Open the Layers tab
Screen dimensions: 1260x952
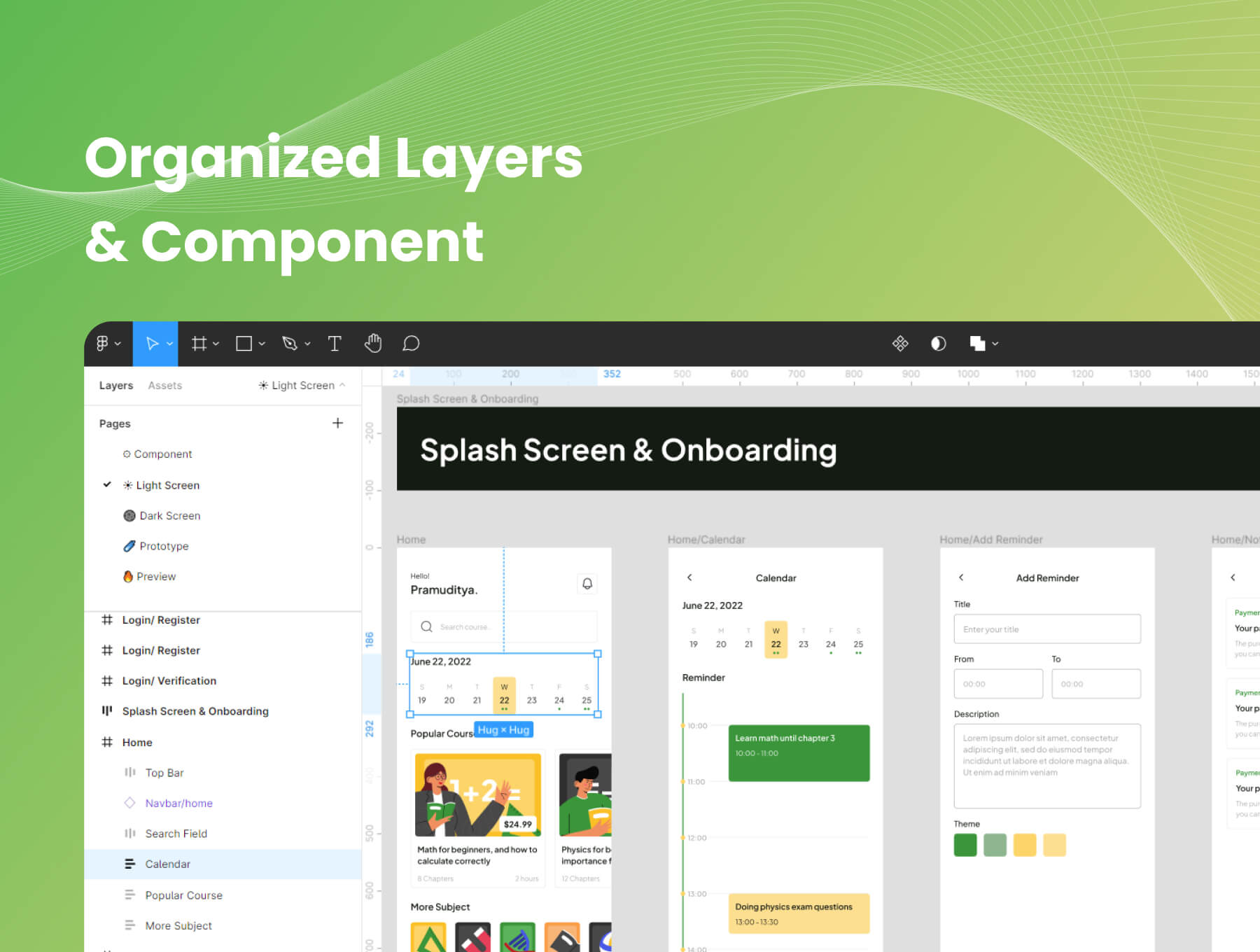coord(115,386)
